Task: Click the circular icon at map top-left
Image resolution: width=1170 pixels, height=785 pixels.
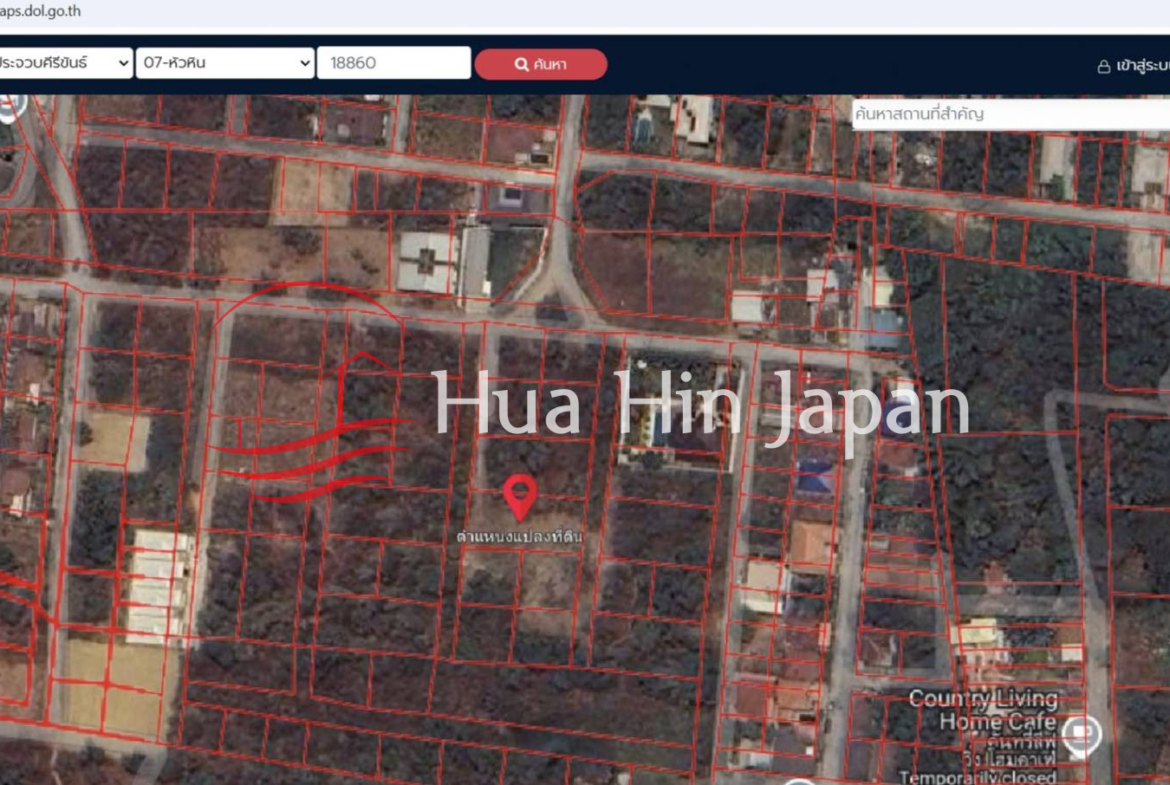Action: (x=10, y=106)
